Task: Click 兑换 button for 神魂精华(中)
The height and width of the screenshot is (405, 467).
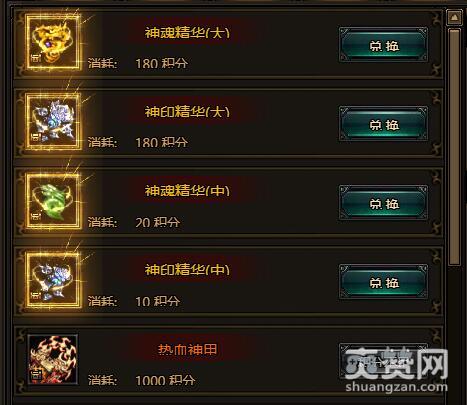Action: point(383,203)
